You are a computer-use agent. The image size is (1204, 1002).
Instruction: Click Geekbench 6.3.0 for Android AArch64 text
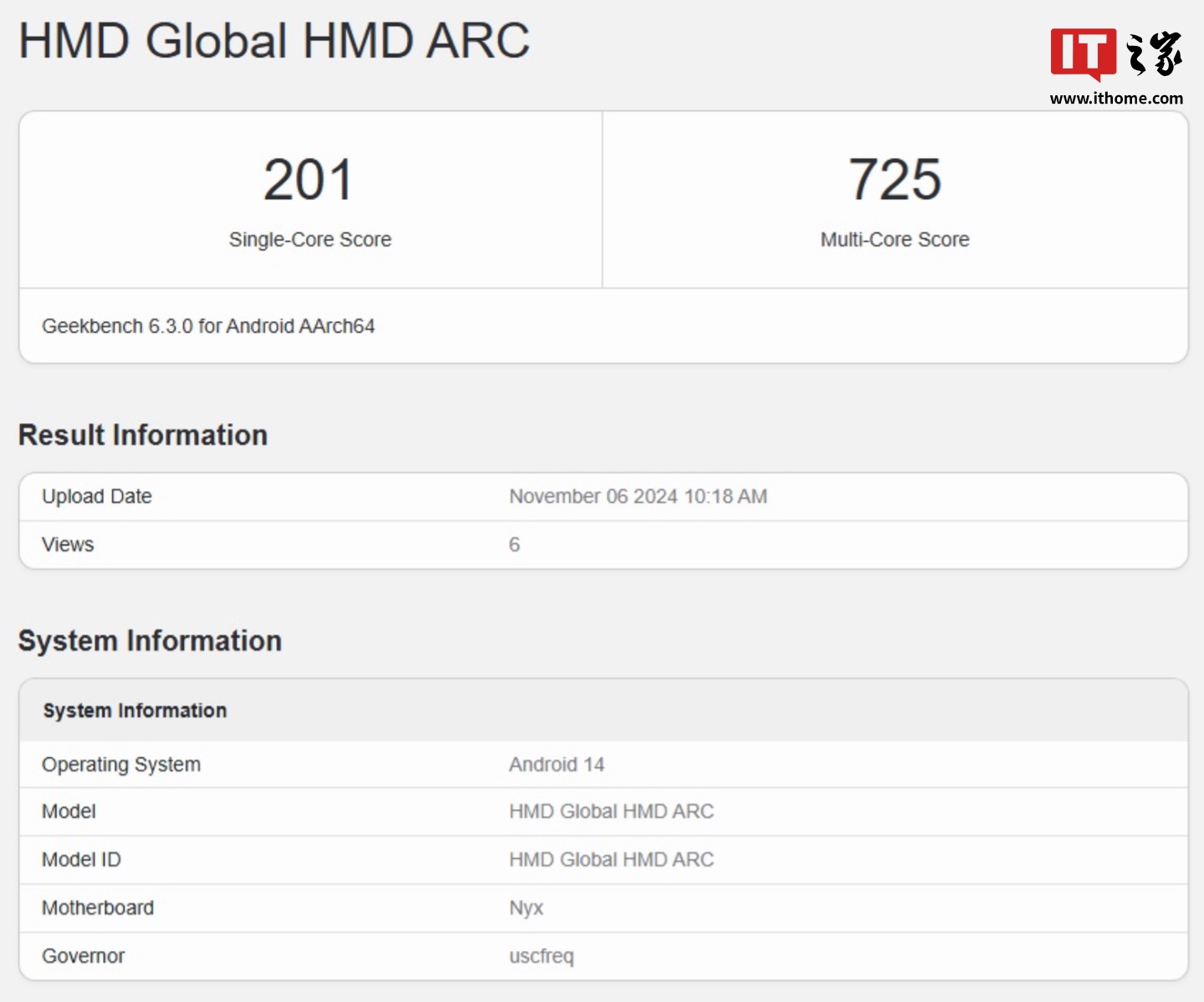click(x=208, y=326)
